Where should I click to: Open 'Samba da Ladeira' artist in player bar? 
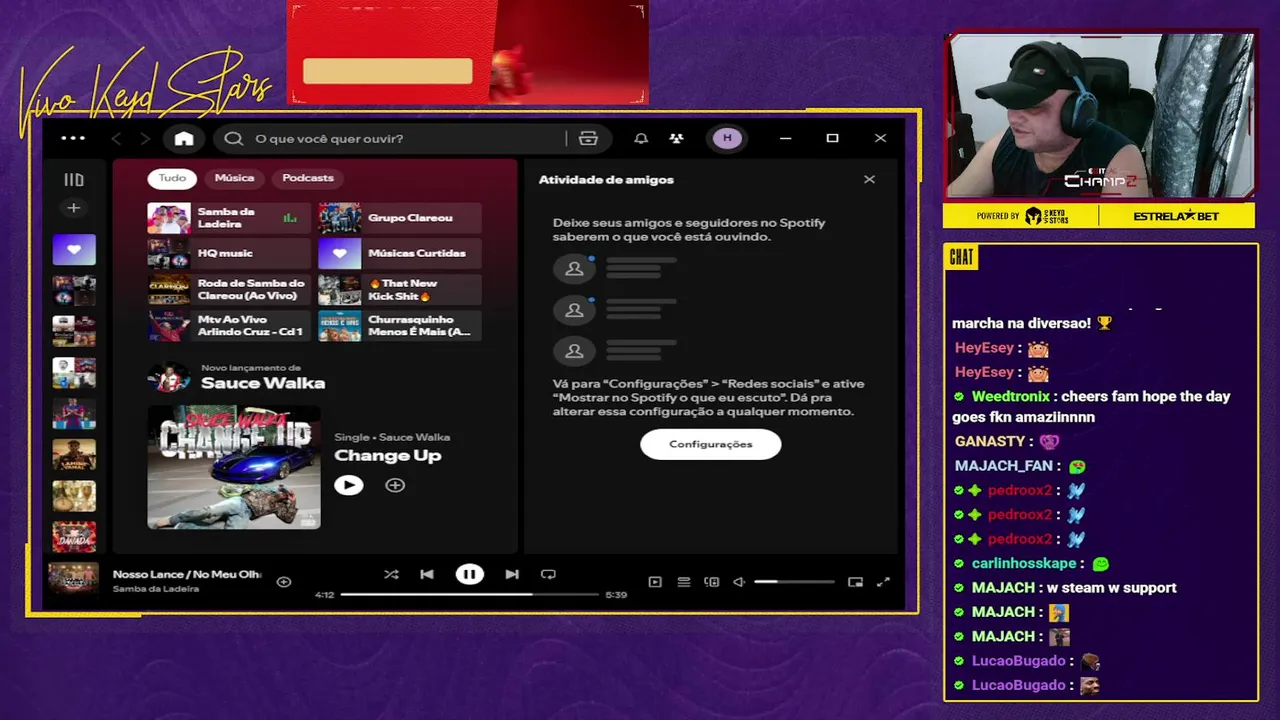click(156, 589)
